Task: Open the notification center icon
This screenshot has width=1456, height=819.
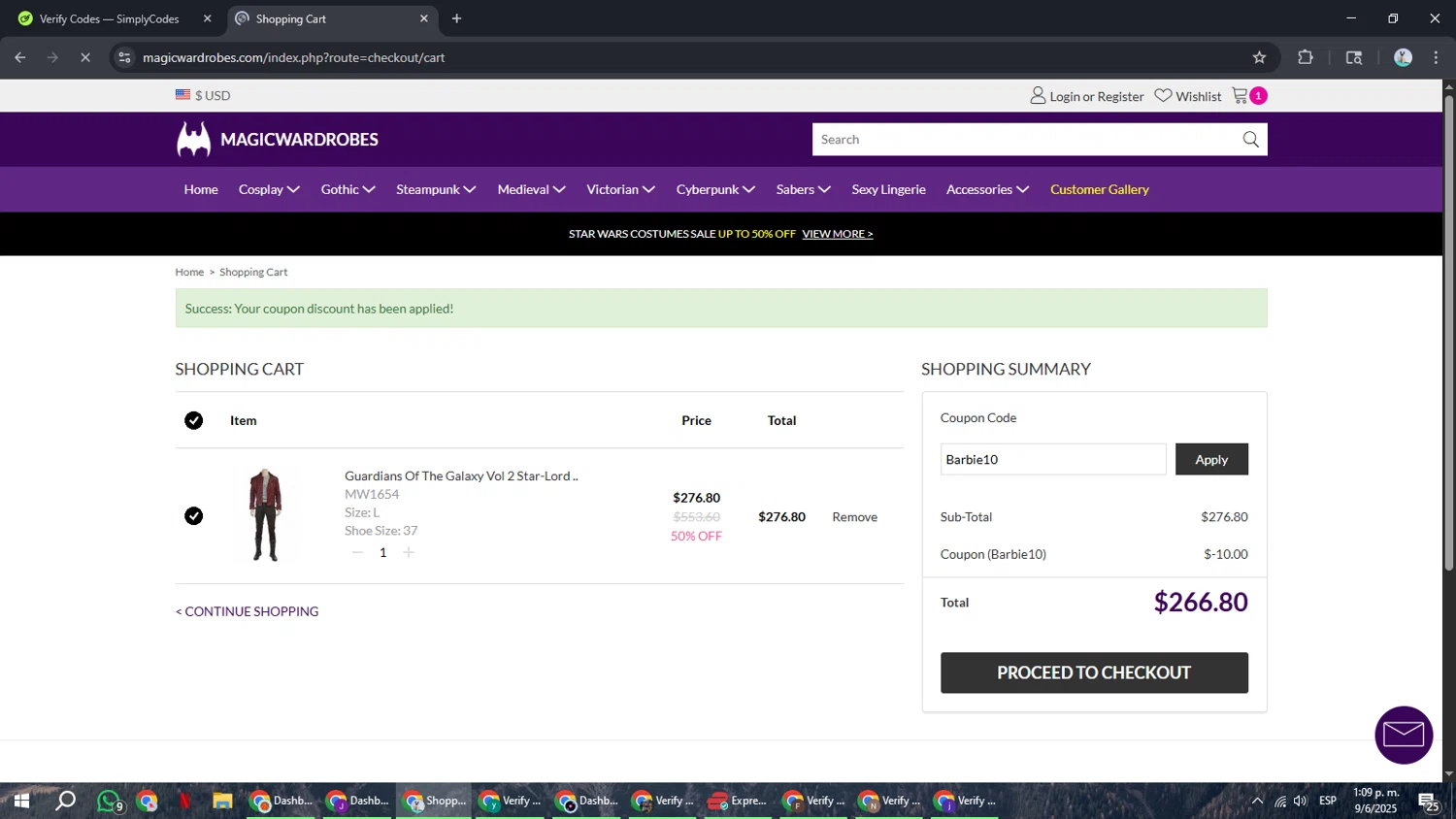Action: [1428, 801]
